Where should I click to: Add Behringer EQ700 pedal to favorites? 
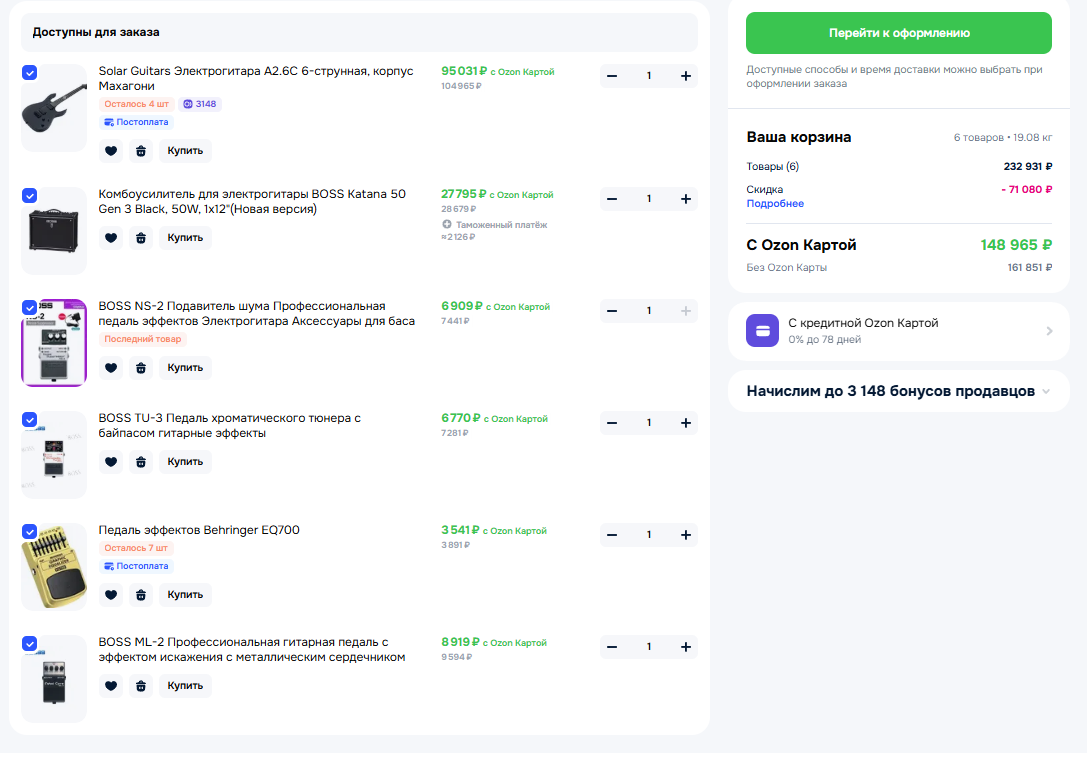[111, 595]
